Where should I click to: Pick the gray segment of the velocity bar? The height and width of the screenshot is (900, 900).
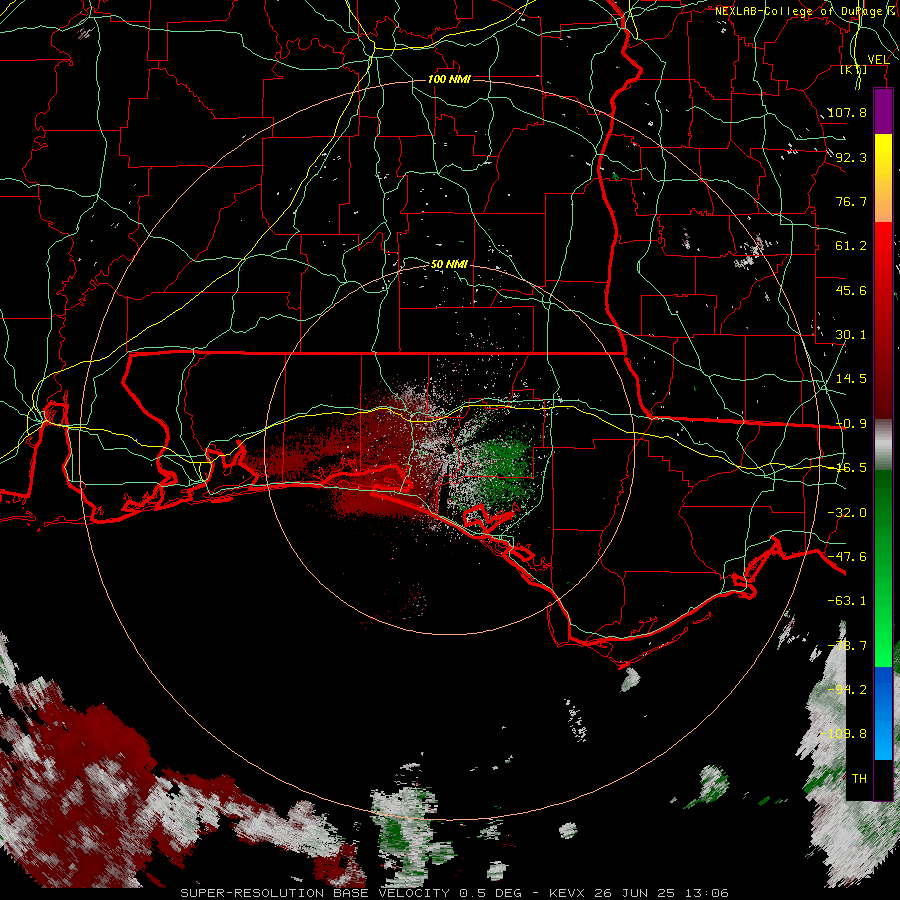[883, 445]
